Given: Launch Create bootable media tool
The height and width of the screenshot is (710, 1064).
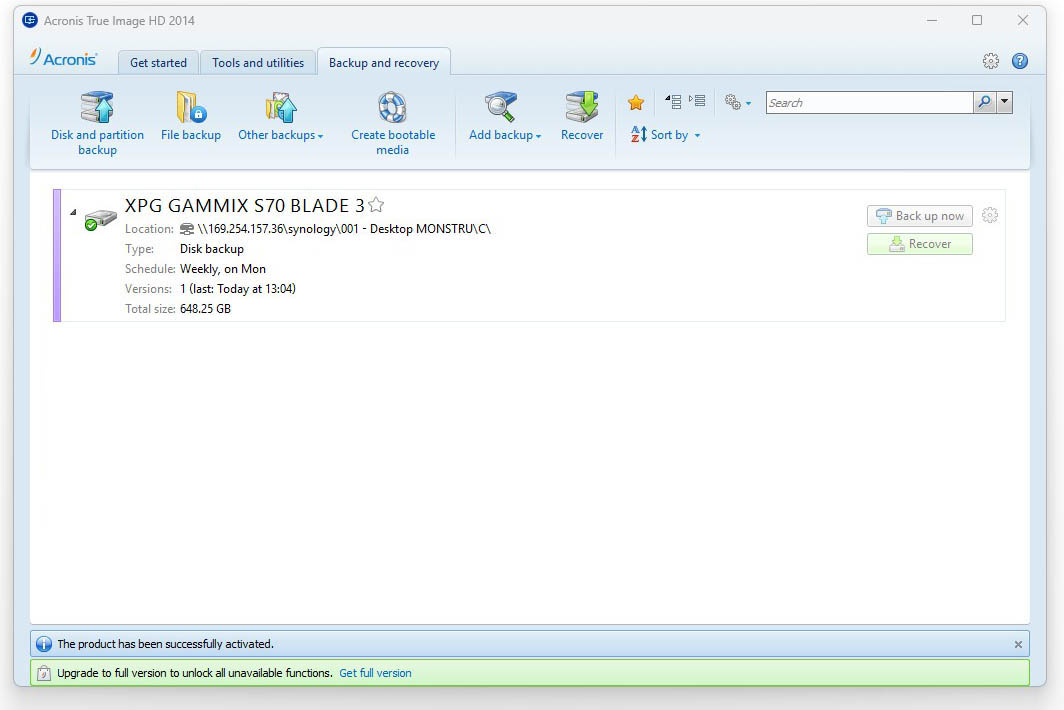Looking at the screenshot, I should coord(393,124).
